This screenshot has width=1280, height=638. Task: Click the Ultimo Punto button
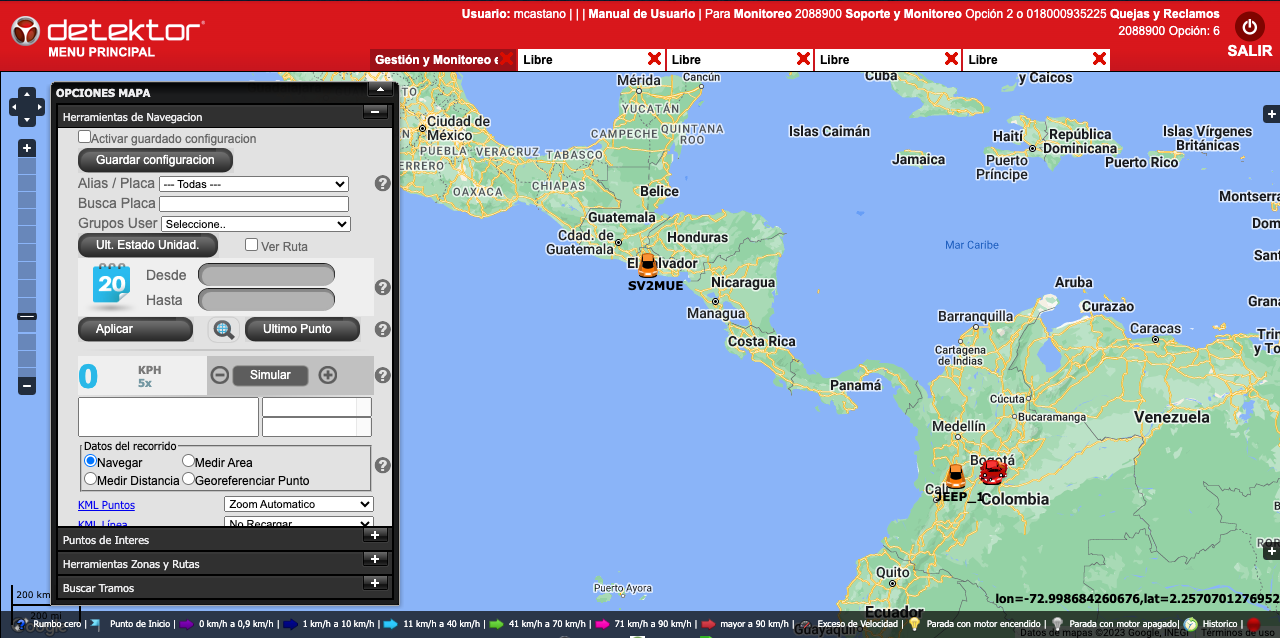[x=302, y=329]
